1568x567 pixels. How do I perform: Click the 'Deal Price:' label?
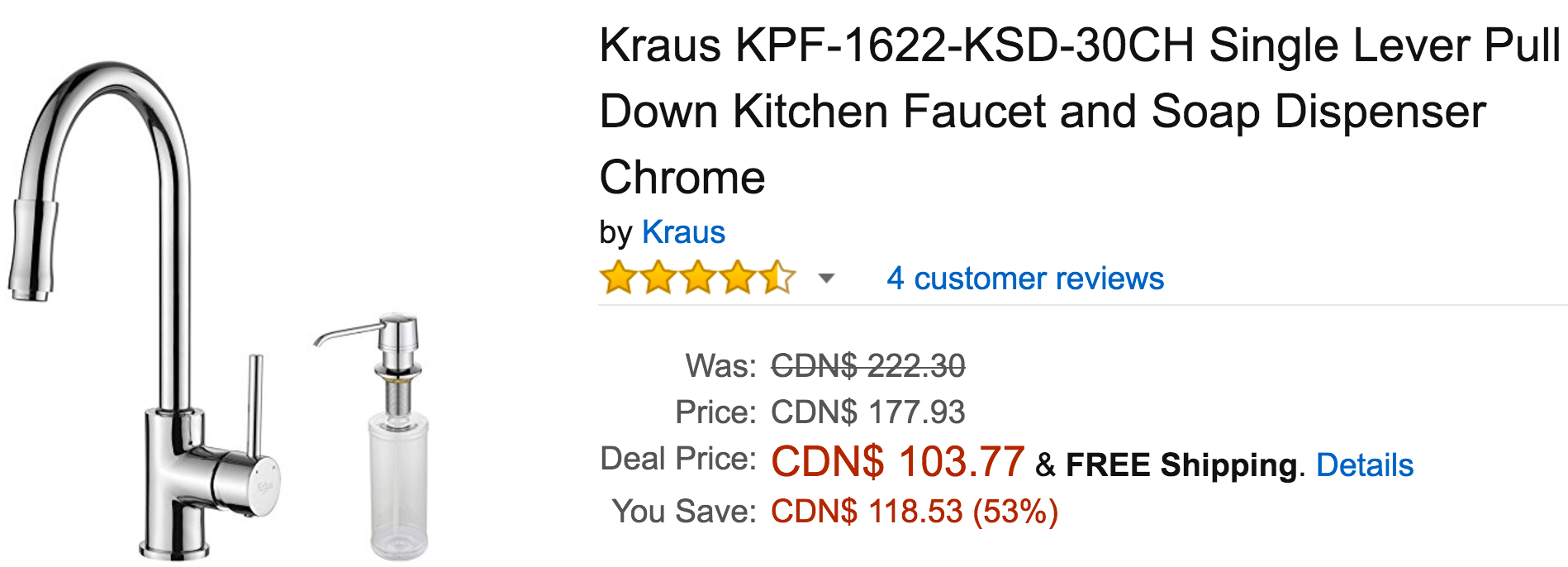(x=678, y=459)
